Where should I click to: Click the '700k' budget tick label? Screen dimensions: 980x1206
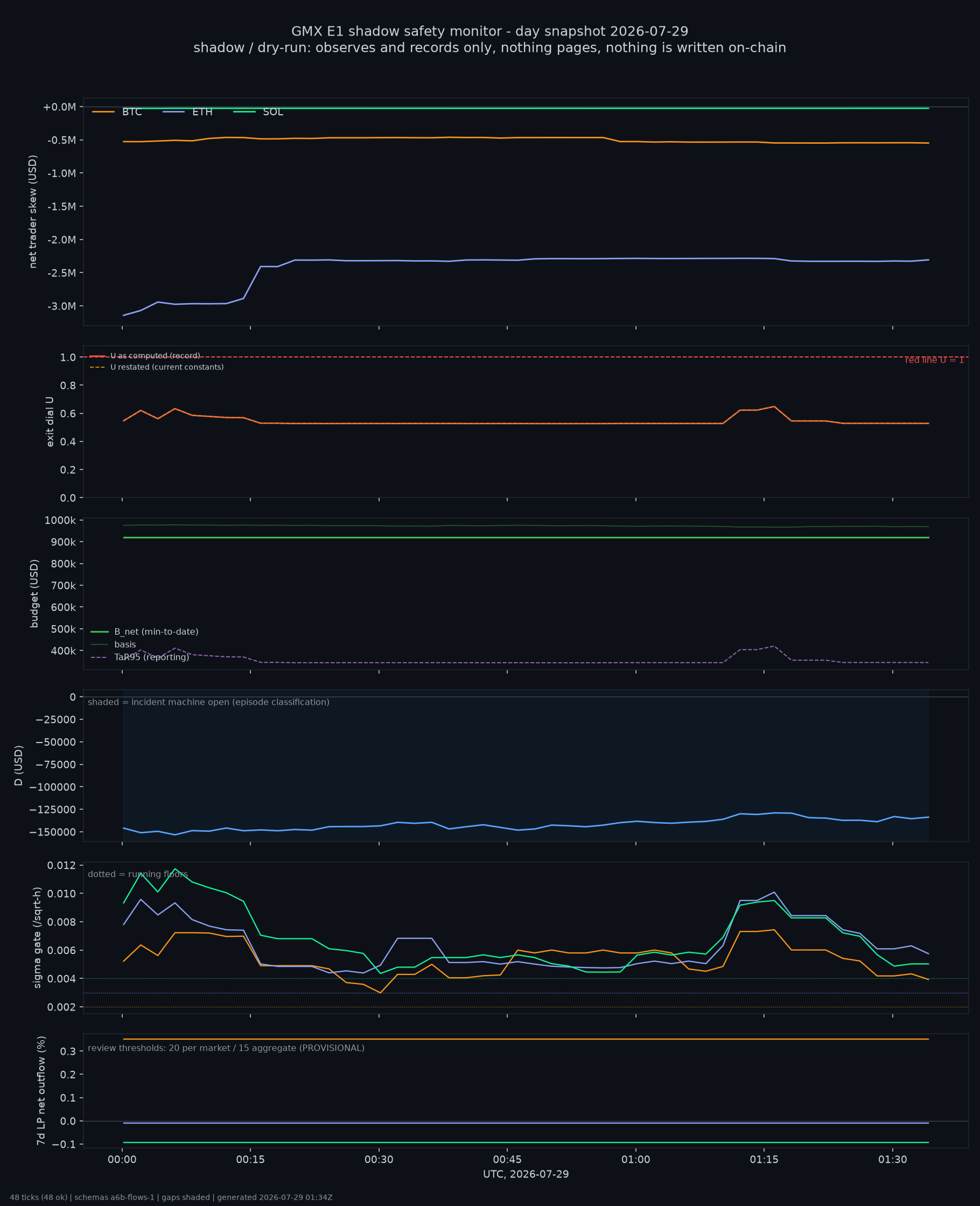pyautogui.click(x=62, y=586)
